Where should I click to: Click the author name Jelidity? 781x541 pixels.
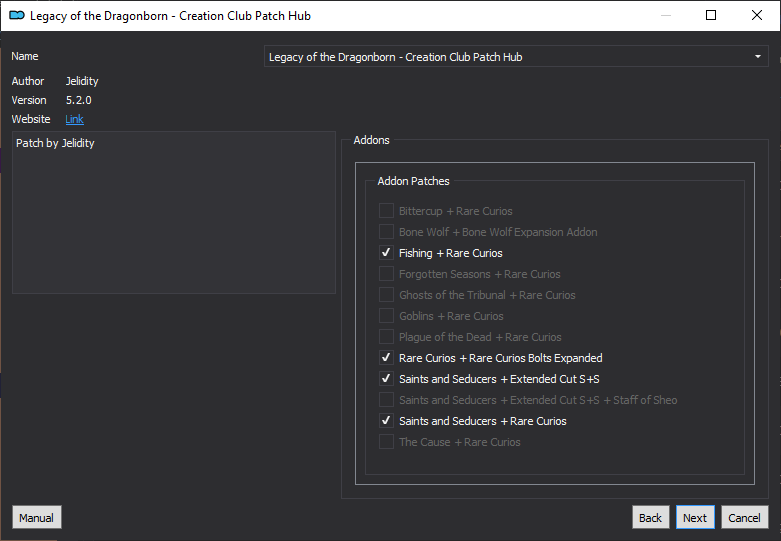coord(82,81)
